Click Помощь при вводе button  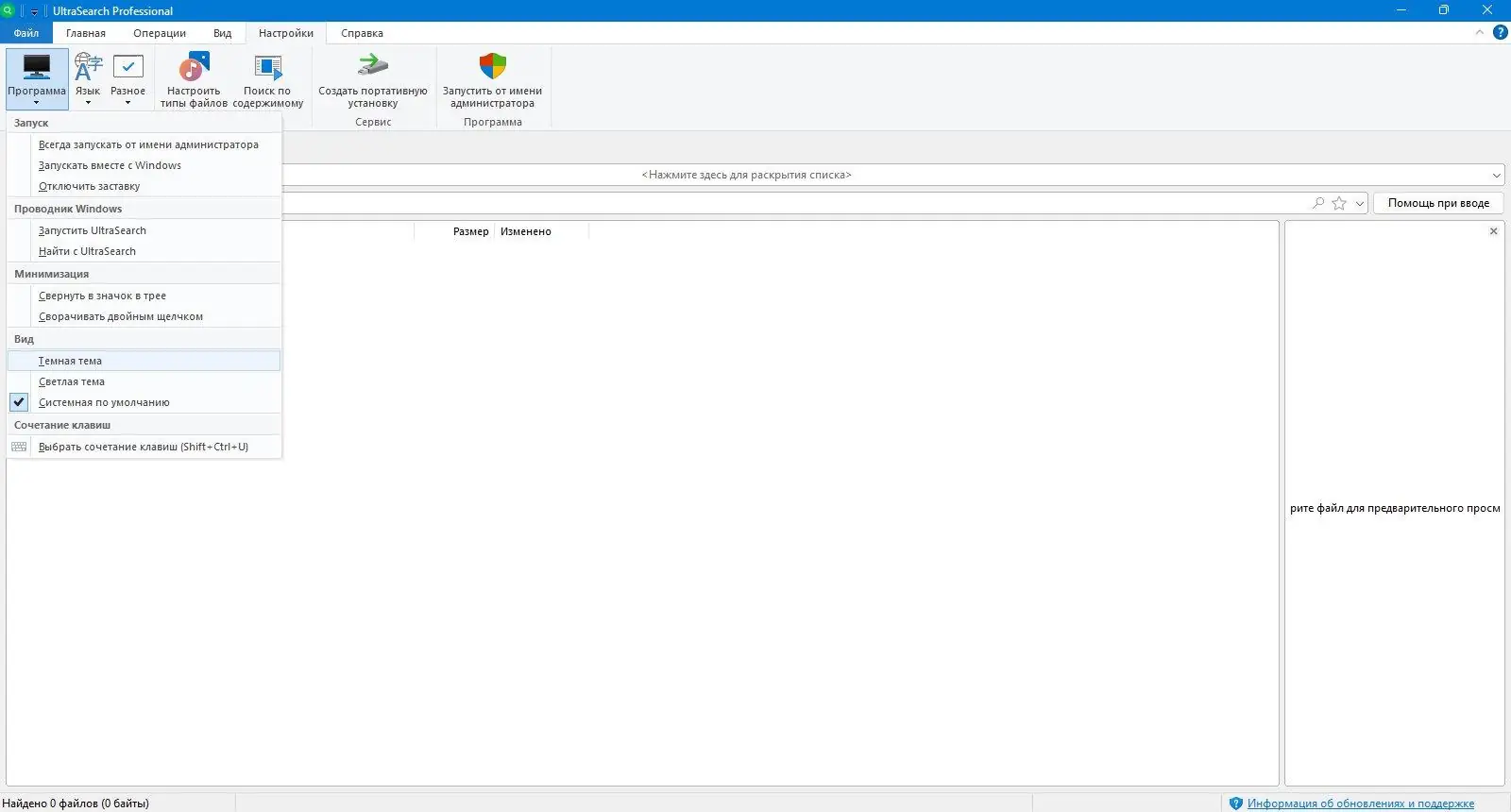click(x=1438, y=203)
